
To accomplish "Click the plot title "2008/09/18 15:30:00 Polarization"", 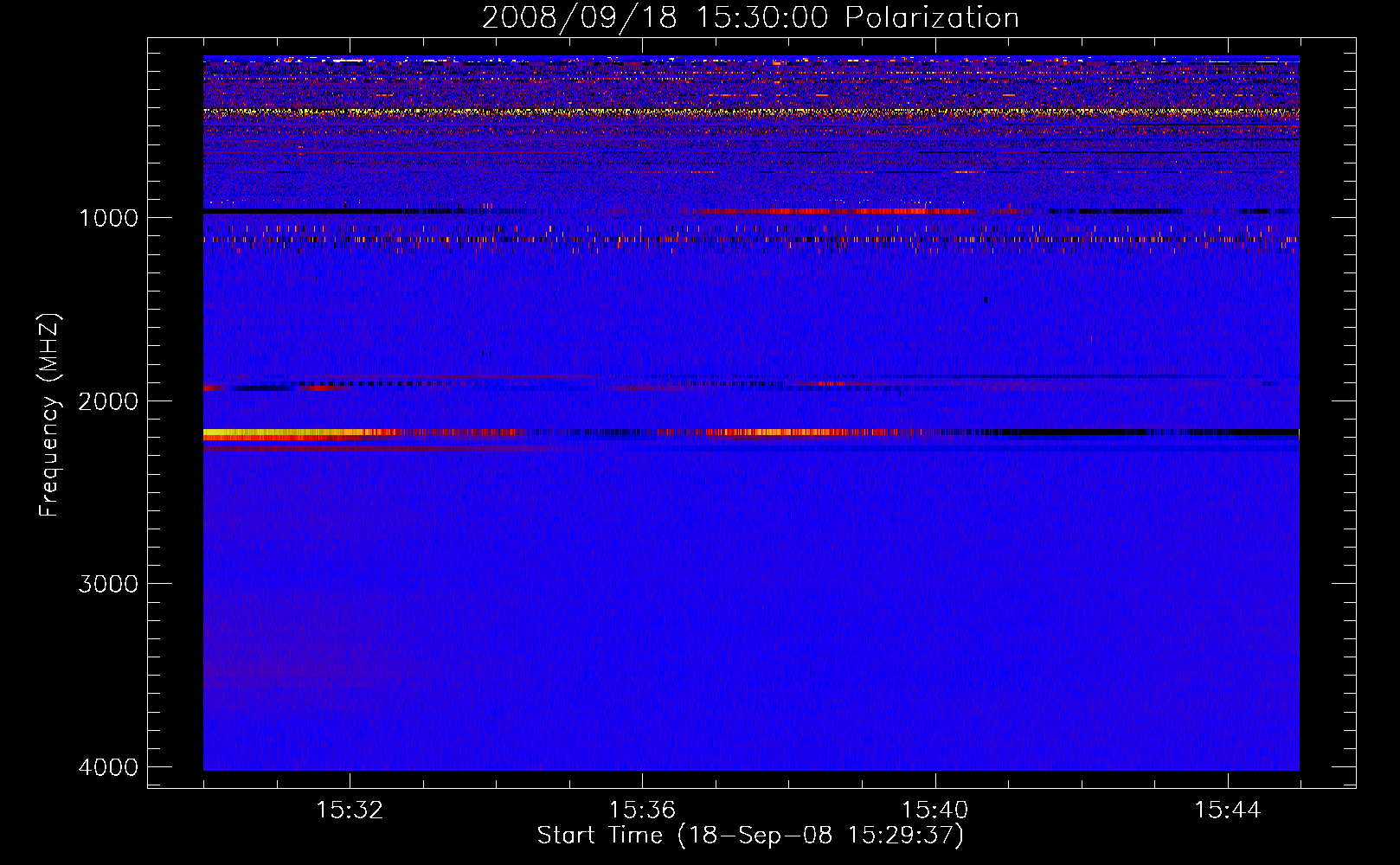I will click(750, 18).
